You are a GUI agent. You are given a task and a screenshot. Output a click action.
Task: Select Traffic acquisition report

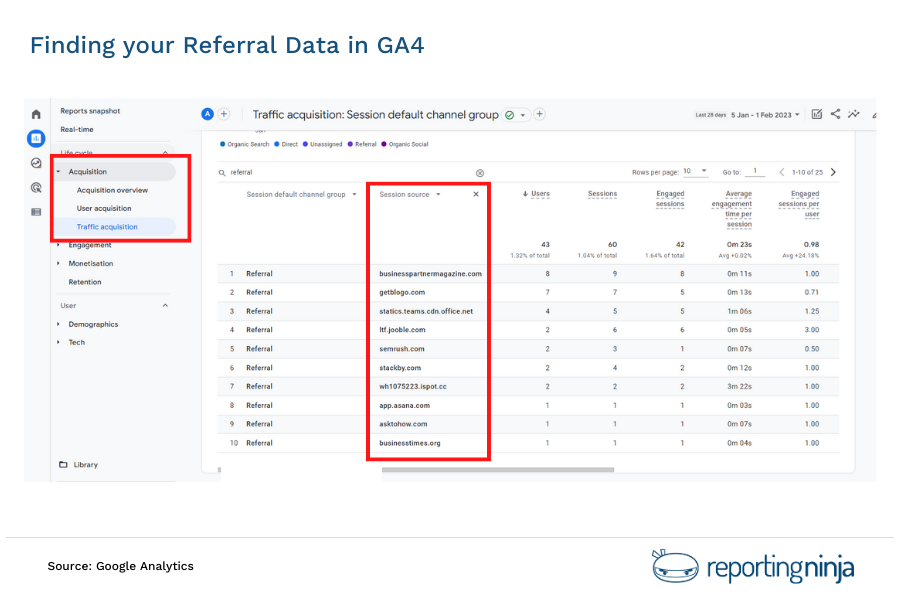(107, 227)
